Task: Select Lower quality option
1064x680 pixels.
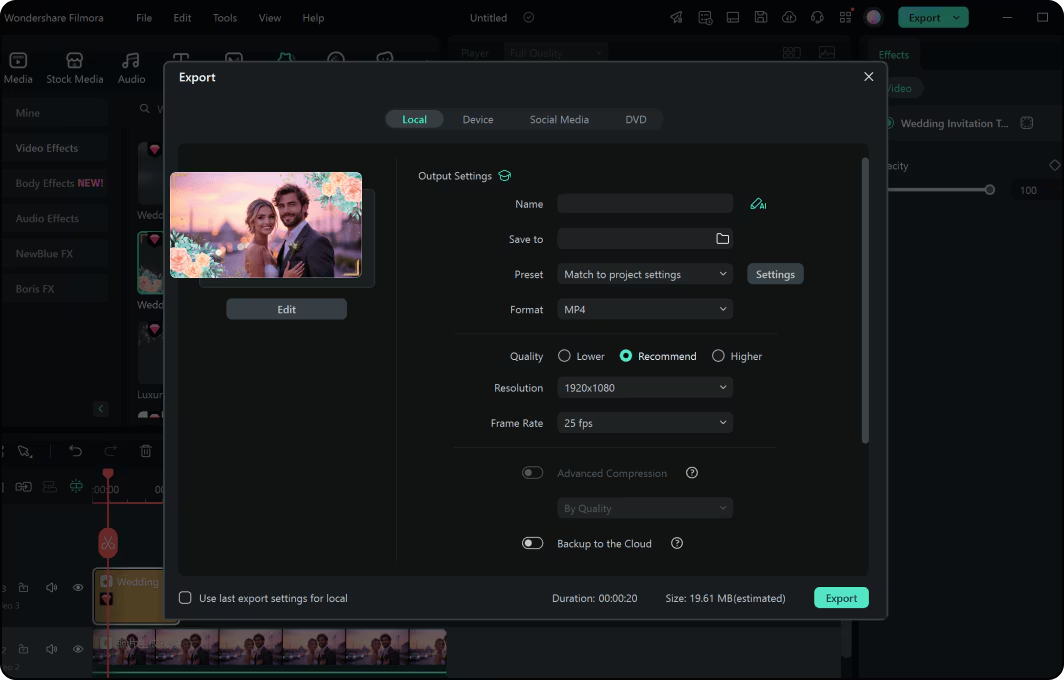Action: point(565,356)
